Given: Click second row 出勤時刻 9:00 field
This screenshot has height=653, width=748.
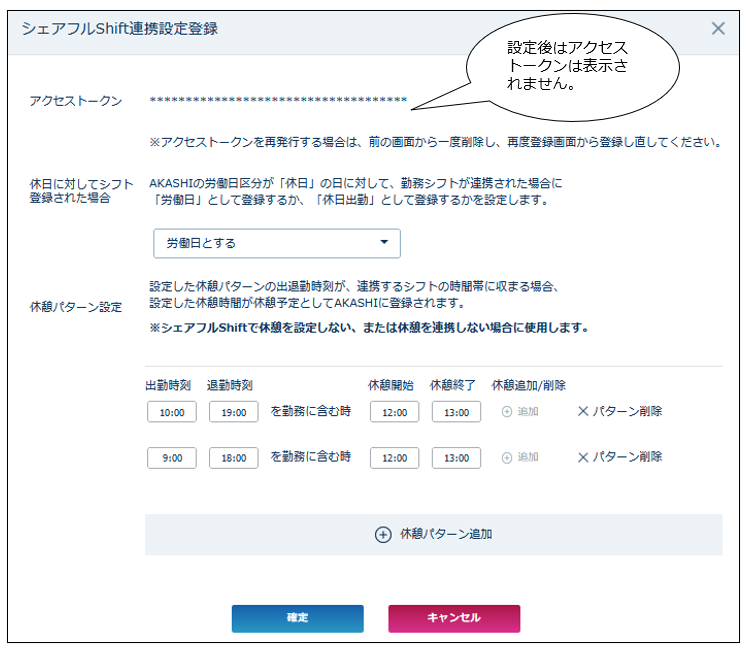Looking at the screenshot, I should (171, 458).
